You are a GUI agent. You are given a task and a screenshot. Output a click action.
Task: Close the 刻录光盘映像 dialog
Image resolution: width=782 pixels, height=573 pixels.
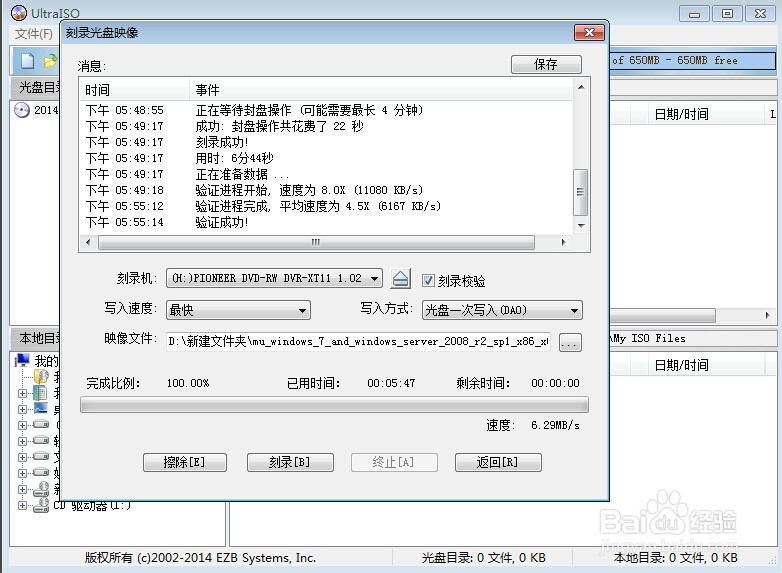[589, 33]
